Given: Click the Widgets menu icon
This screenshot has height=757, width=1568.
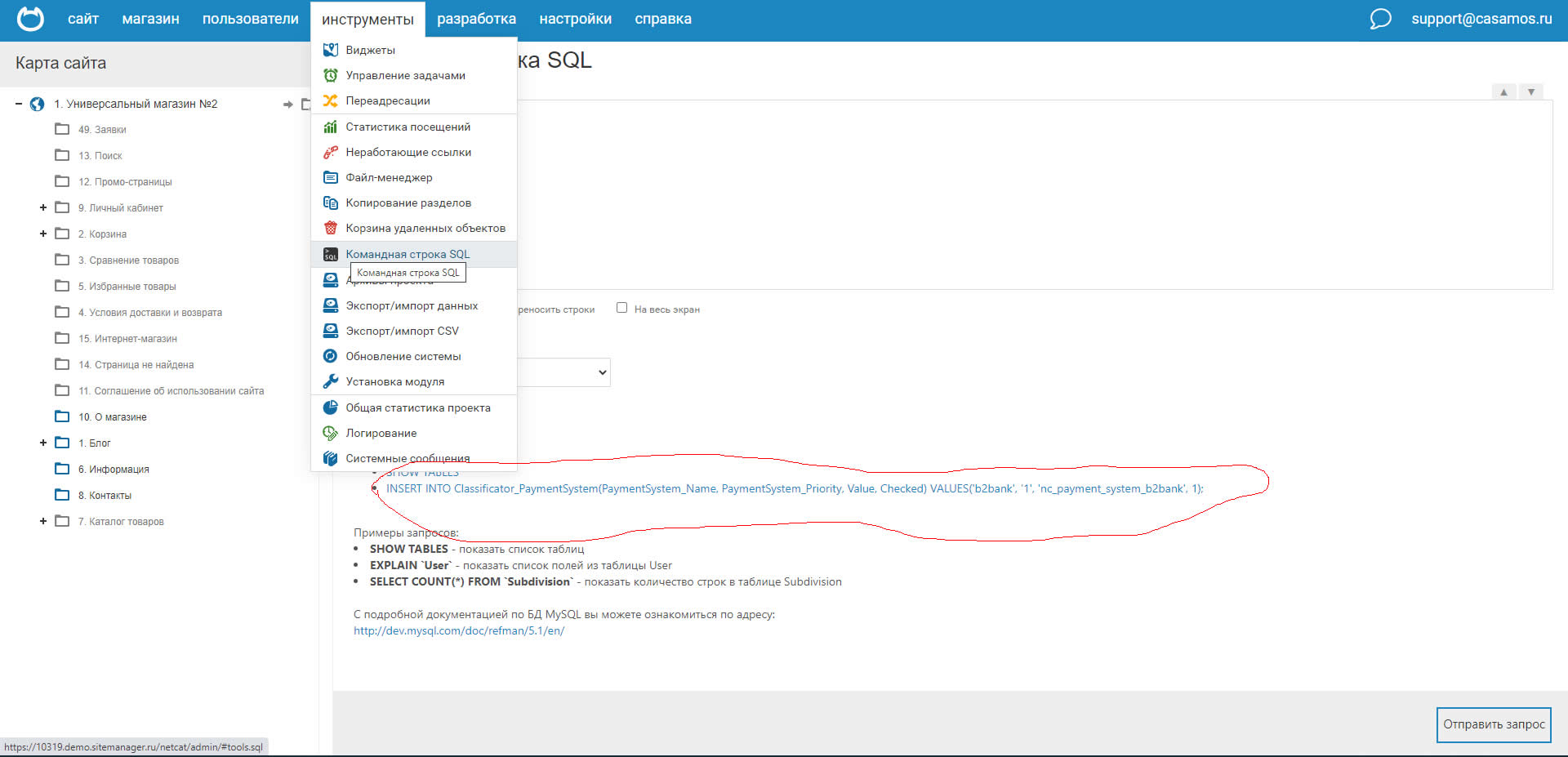Looking at the screenshot, I should pyautogui.click(x=330, y=50).
